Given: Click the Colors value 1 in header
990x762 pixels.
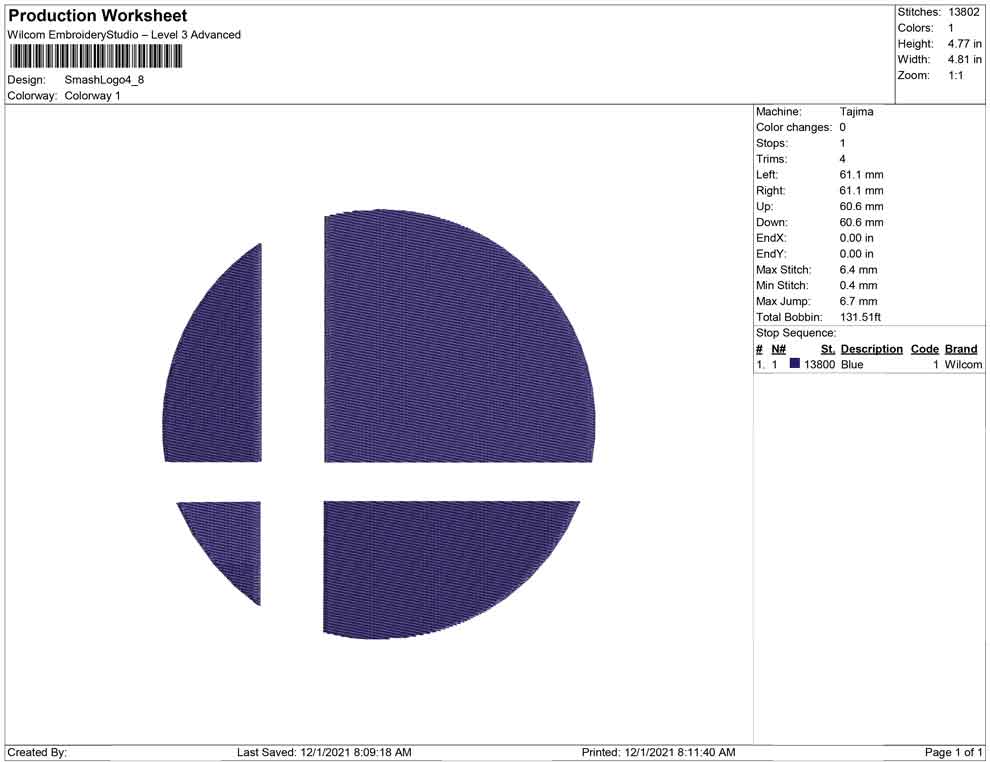Looking at the screenshot, I should (951, 28).
